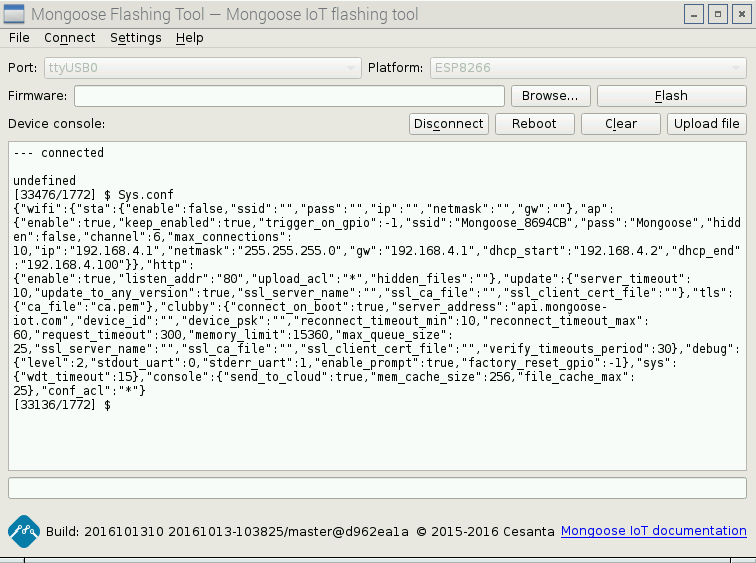Click the Firmware path input field
This screenshot has height=563, width=756.
[x=289, y=96]
